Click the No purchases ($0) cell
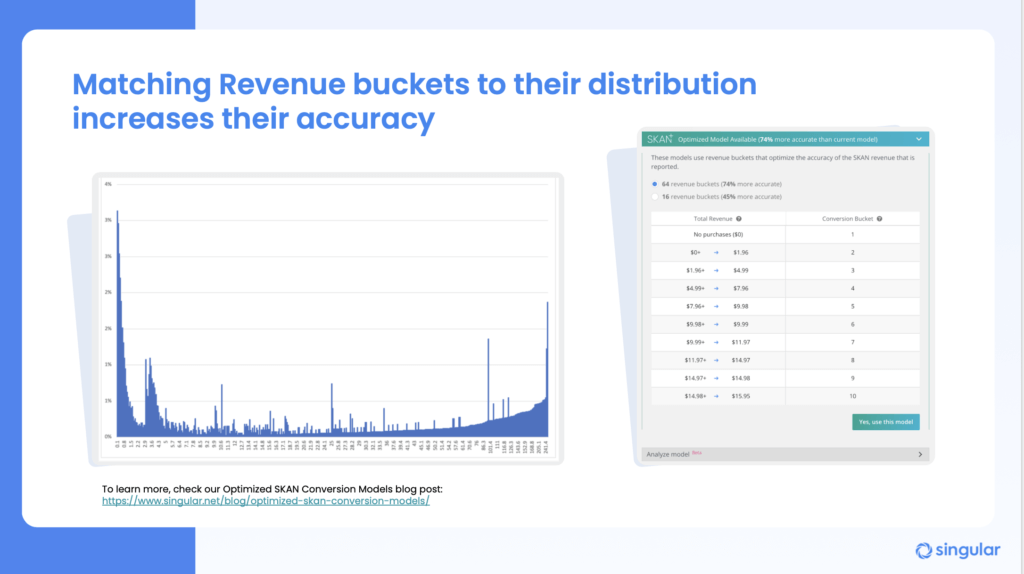This screenshot has width=1024, height=574. [718, 234]
